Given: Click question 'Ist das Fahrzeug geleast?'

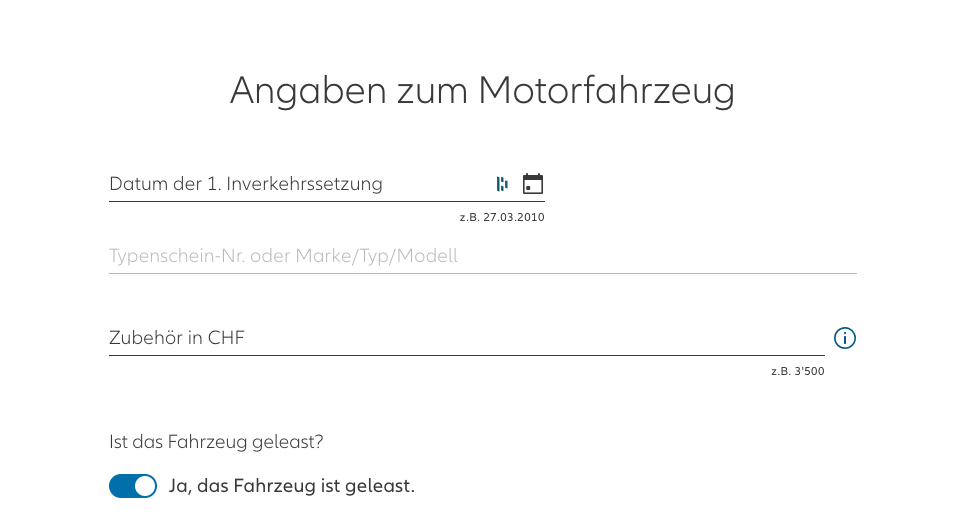Looking at the screenshot, I should (216, 441).
